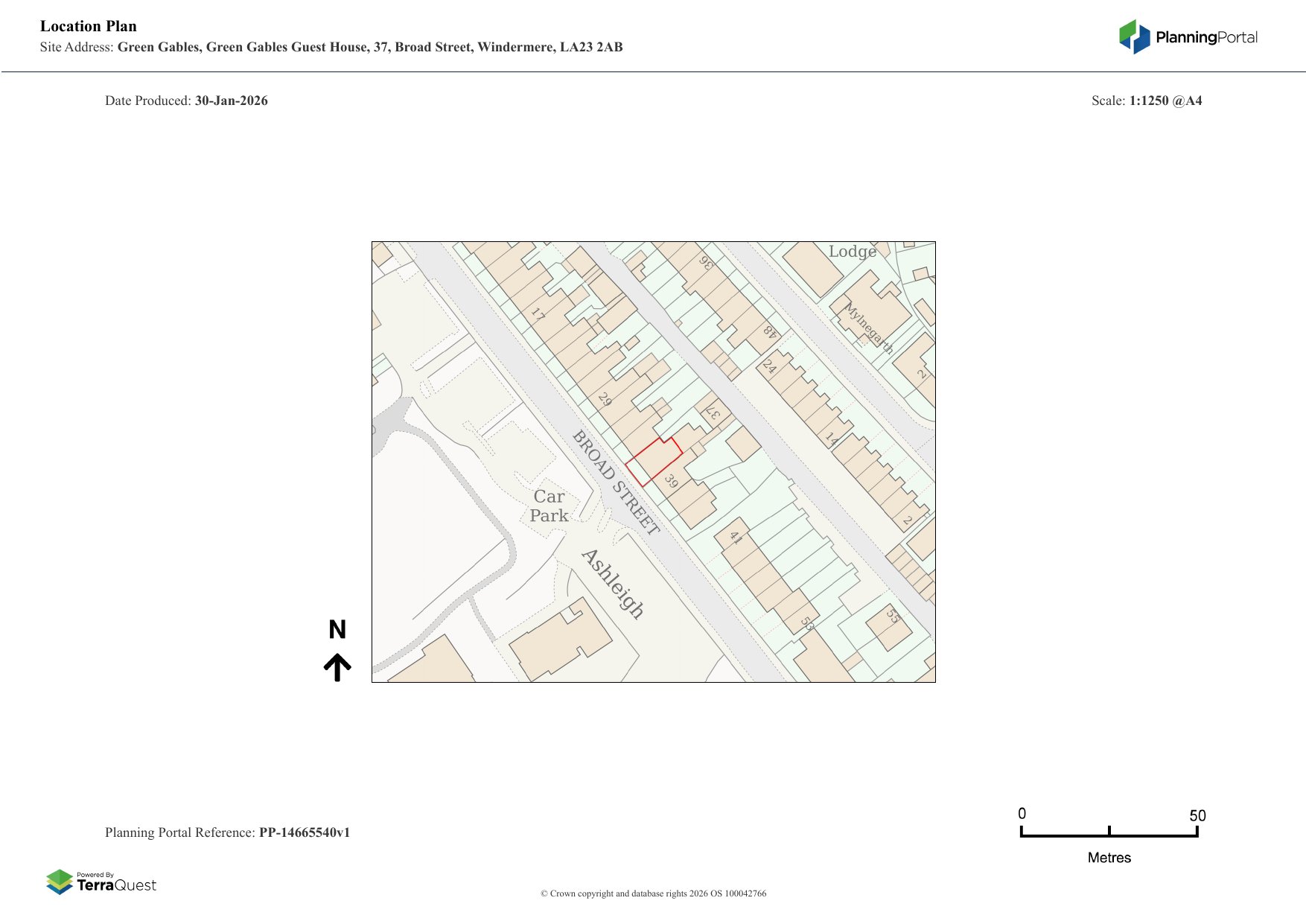Click the Location Plan heading
Image resolution: width=1306 pixels, height=924 pixels.
[89, 26]
